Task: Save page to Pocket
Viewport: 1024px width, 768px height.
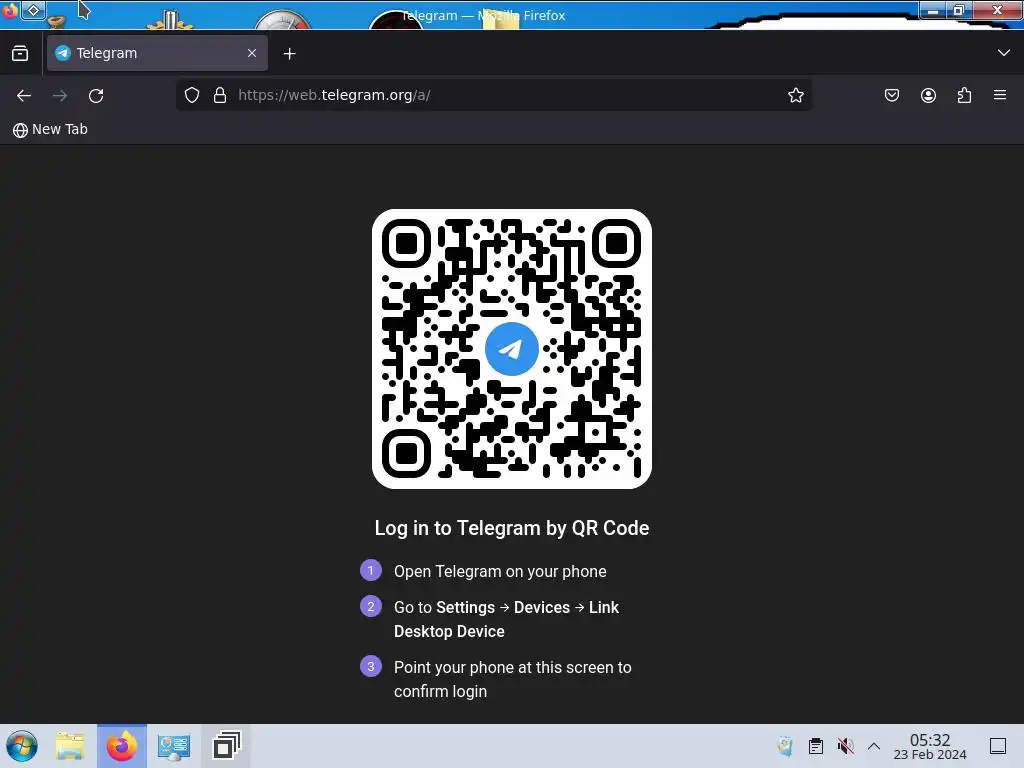Action: point(892,95)
